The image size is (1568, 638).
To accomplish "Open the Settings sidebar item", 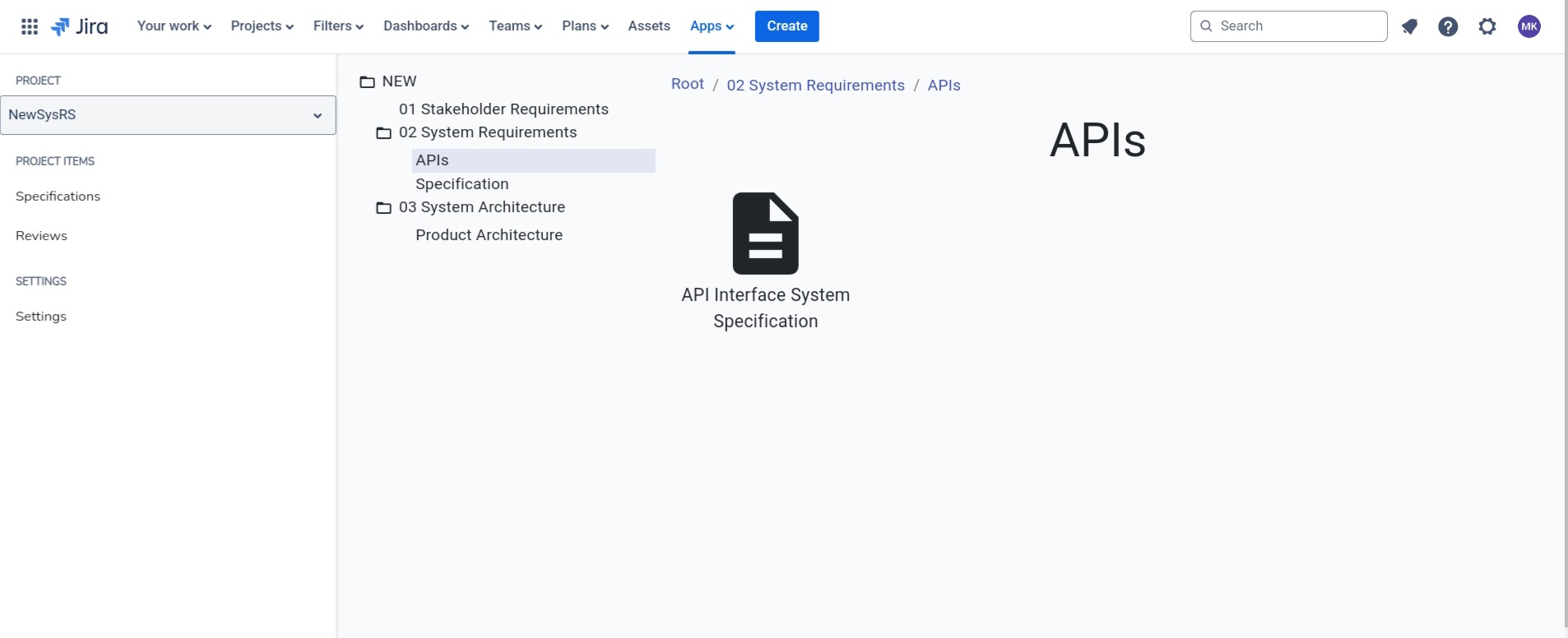I will pyautogui.click(x=41, y=317).
